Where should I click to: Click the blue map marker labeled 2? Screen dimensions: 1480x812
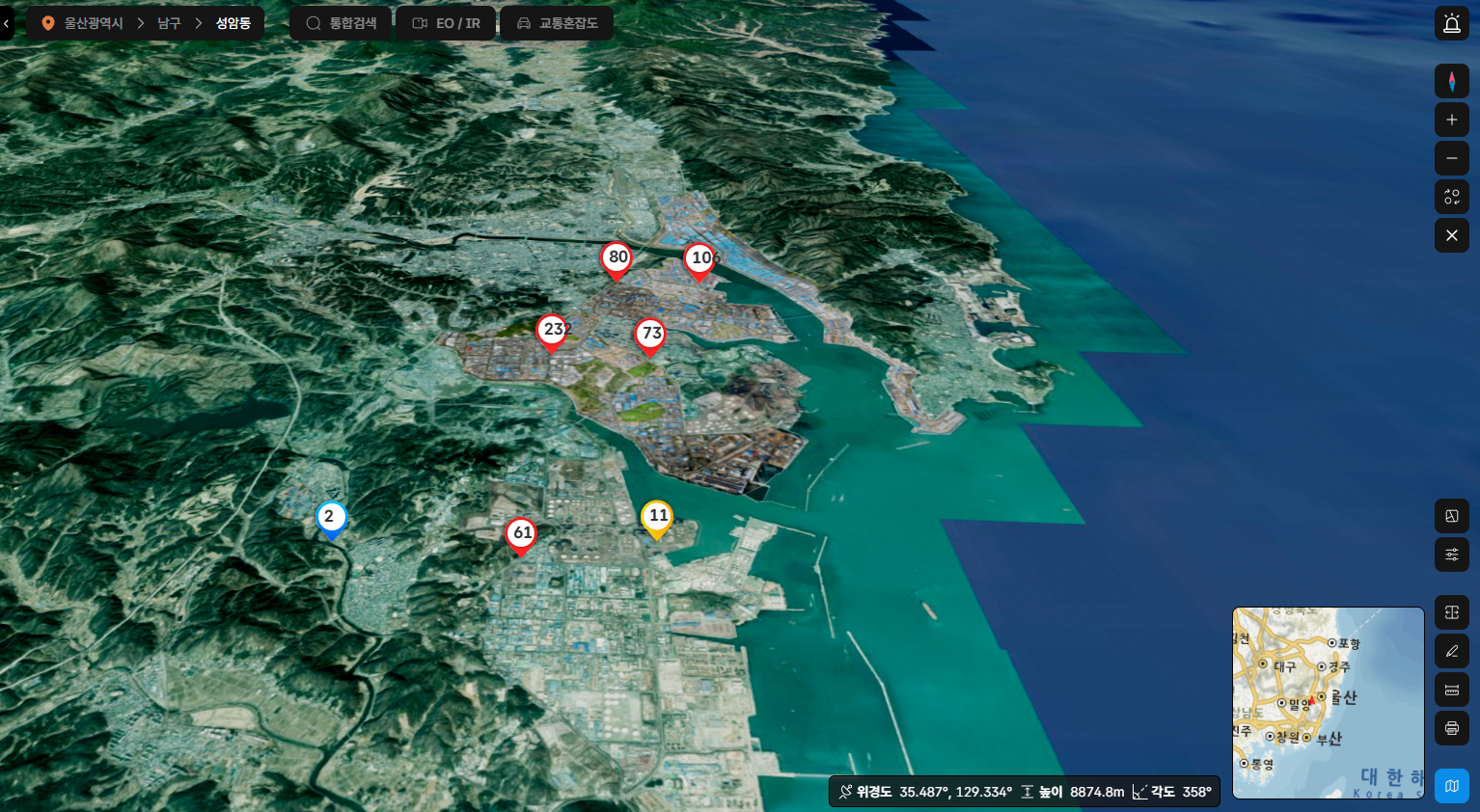(x=331, y=520)
